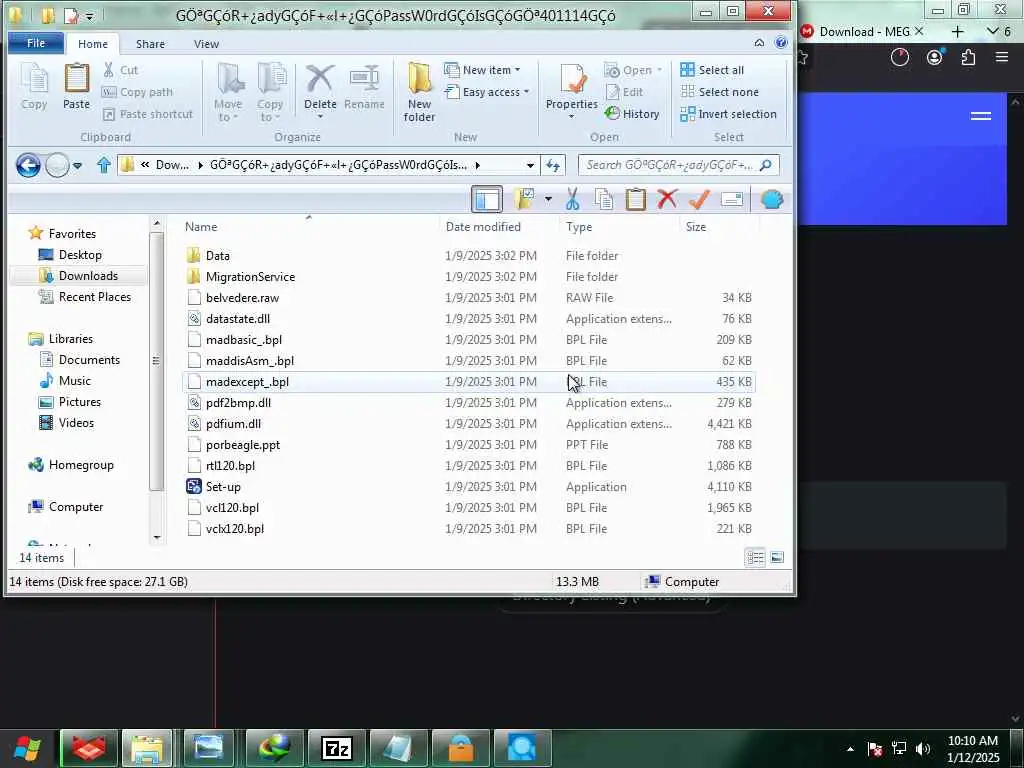
Task: Switch to the Share ribbon tab
Action: pyautogui.click(x=150, y=44)
